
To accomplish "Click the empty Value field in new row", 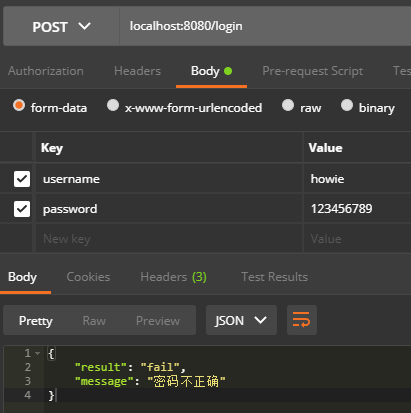I will 357,239.
